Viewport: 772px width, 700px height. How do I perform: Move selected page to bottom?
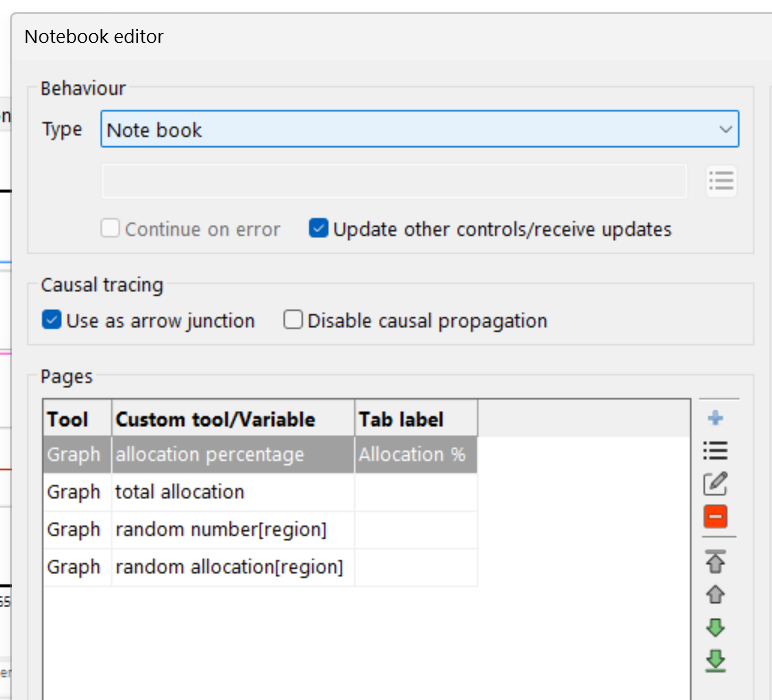pos(715,661)
